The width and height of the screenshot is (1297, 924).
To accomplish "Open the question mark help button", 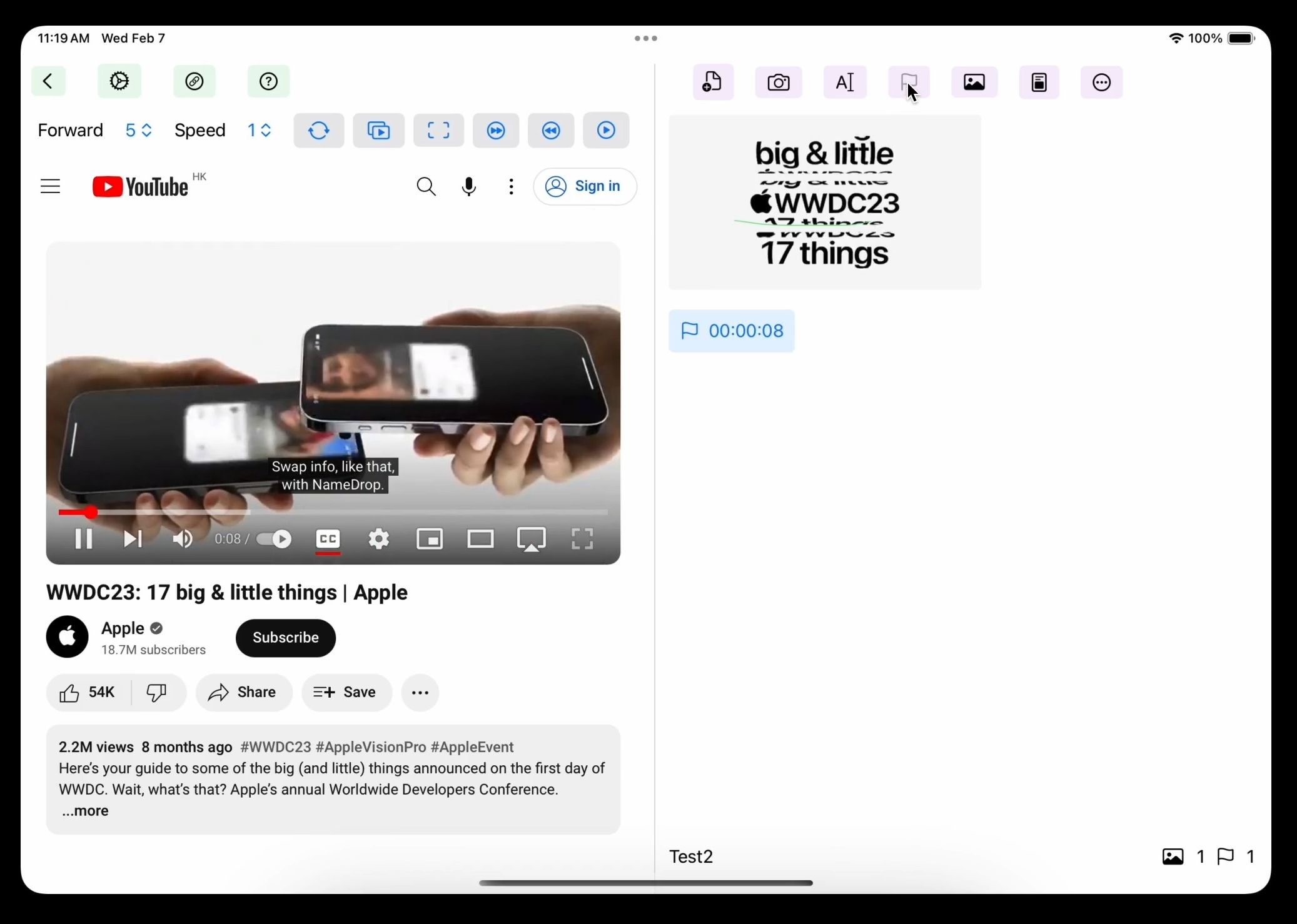I will click(x=268, y=81).
